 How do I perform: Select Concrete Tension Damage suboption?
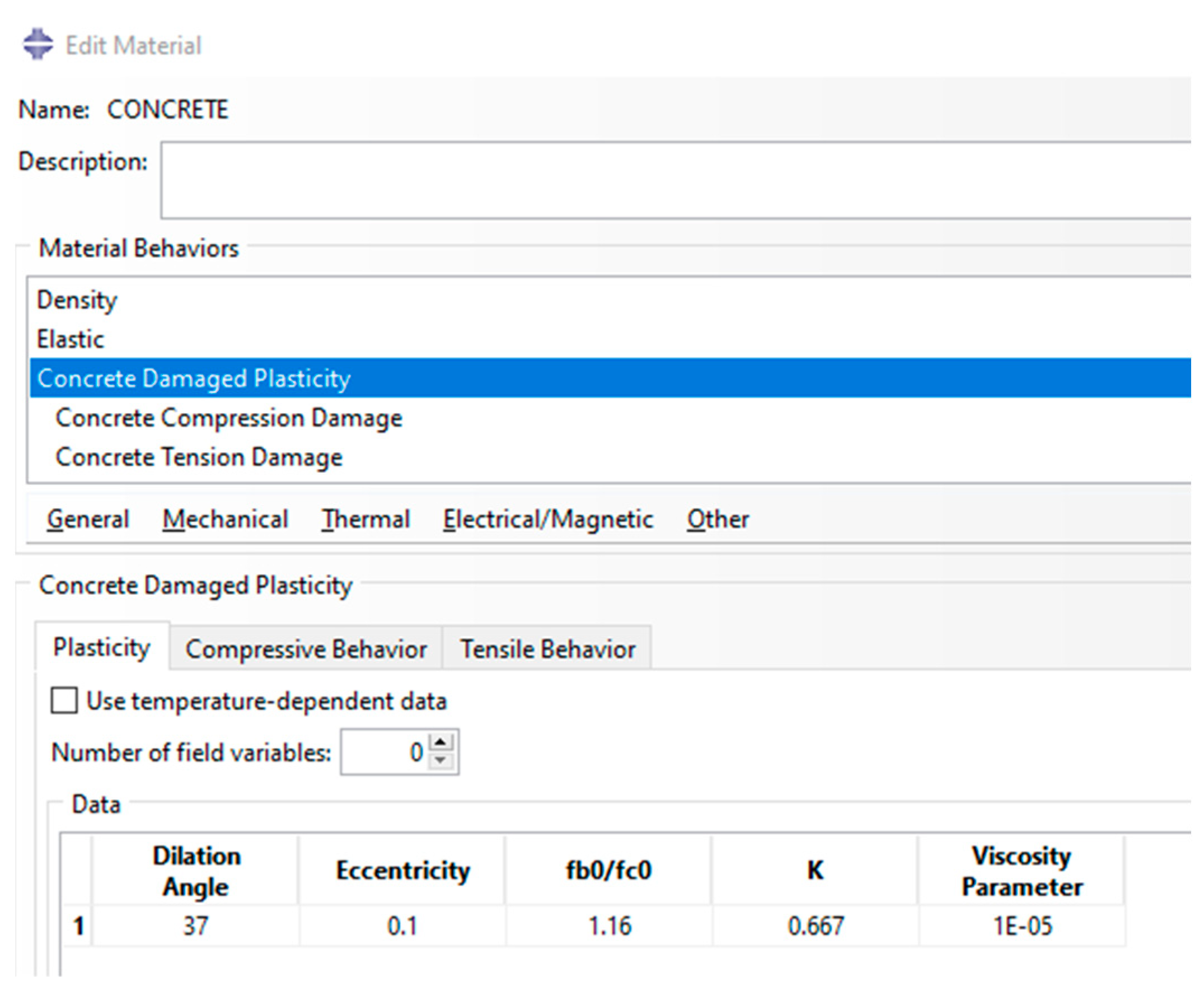tap(199, 457)
